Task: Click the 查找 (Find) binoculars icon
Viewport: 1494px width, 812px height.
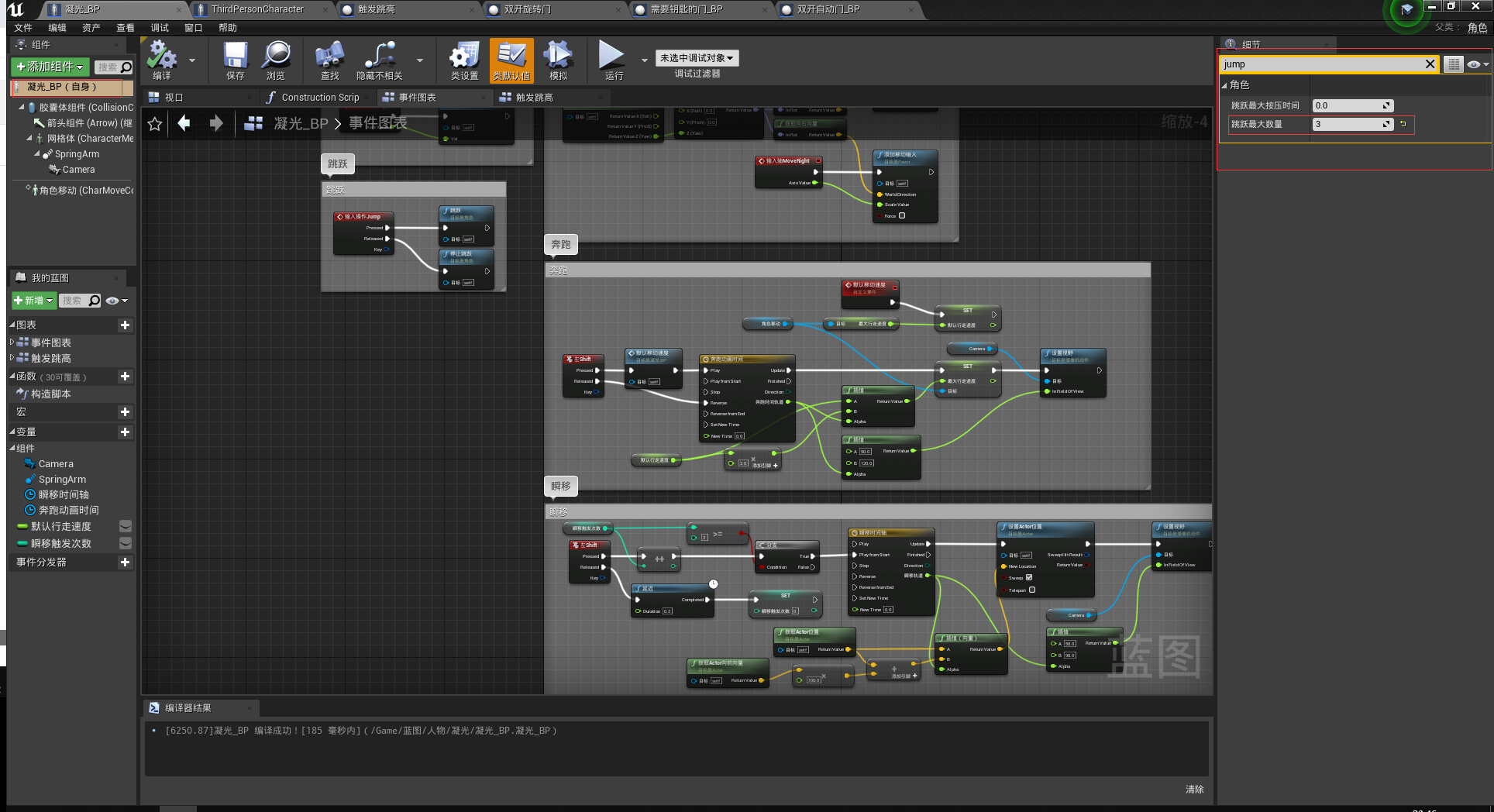Action: (330, 56)
